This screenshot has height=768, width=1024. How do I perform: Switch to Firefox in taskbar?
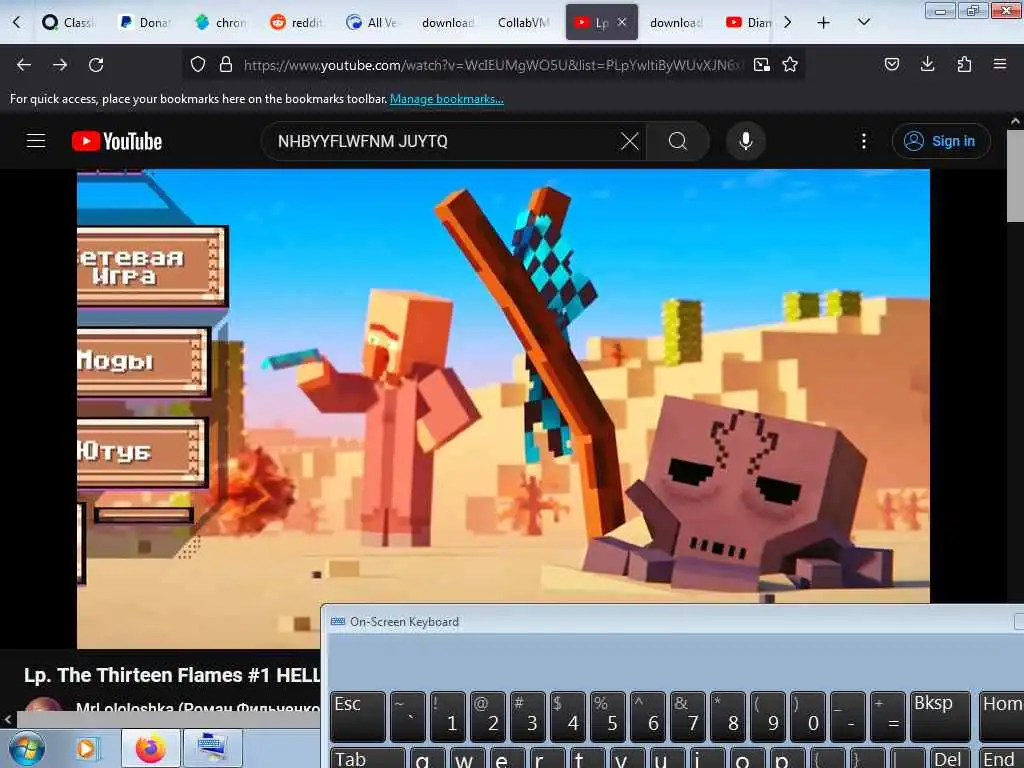coord(150,748)
